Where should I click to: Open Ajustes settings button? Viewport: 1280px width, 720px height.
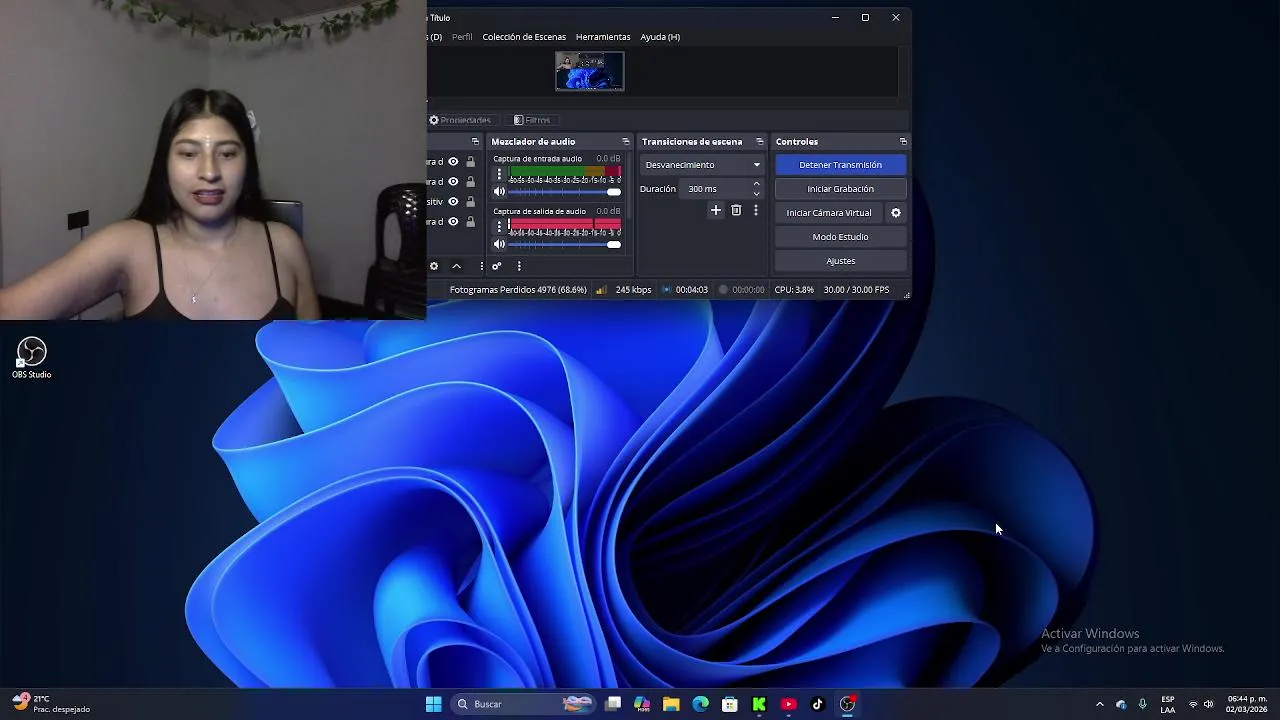pyautogui.click(x=841, y=261)
